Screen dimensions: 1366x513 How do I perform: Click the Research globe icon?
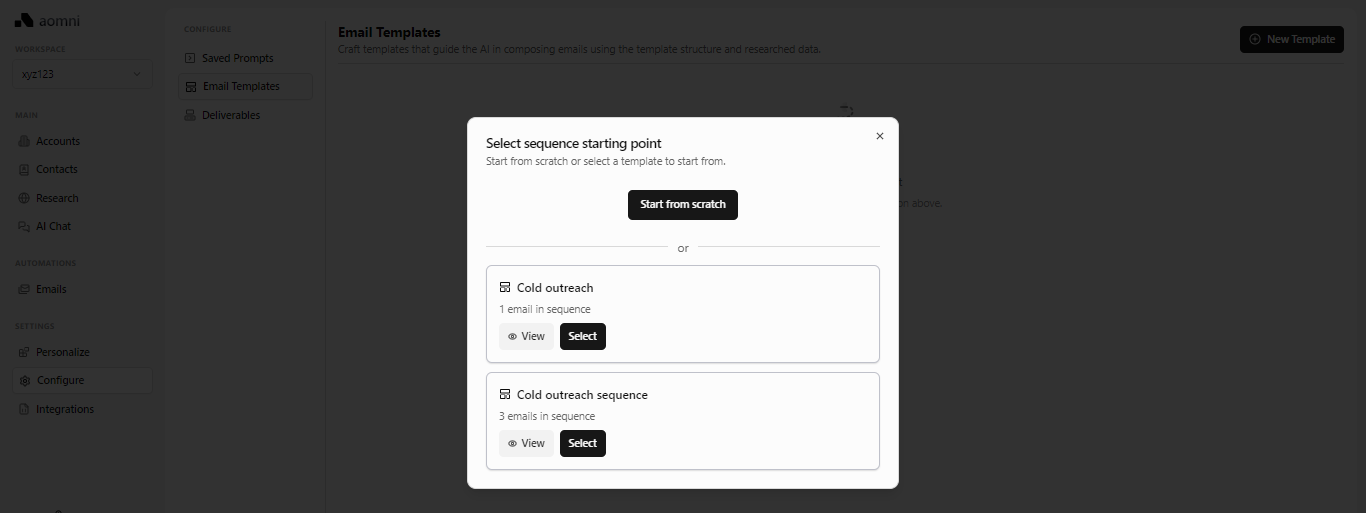click(25, 198)
